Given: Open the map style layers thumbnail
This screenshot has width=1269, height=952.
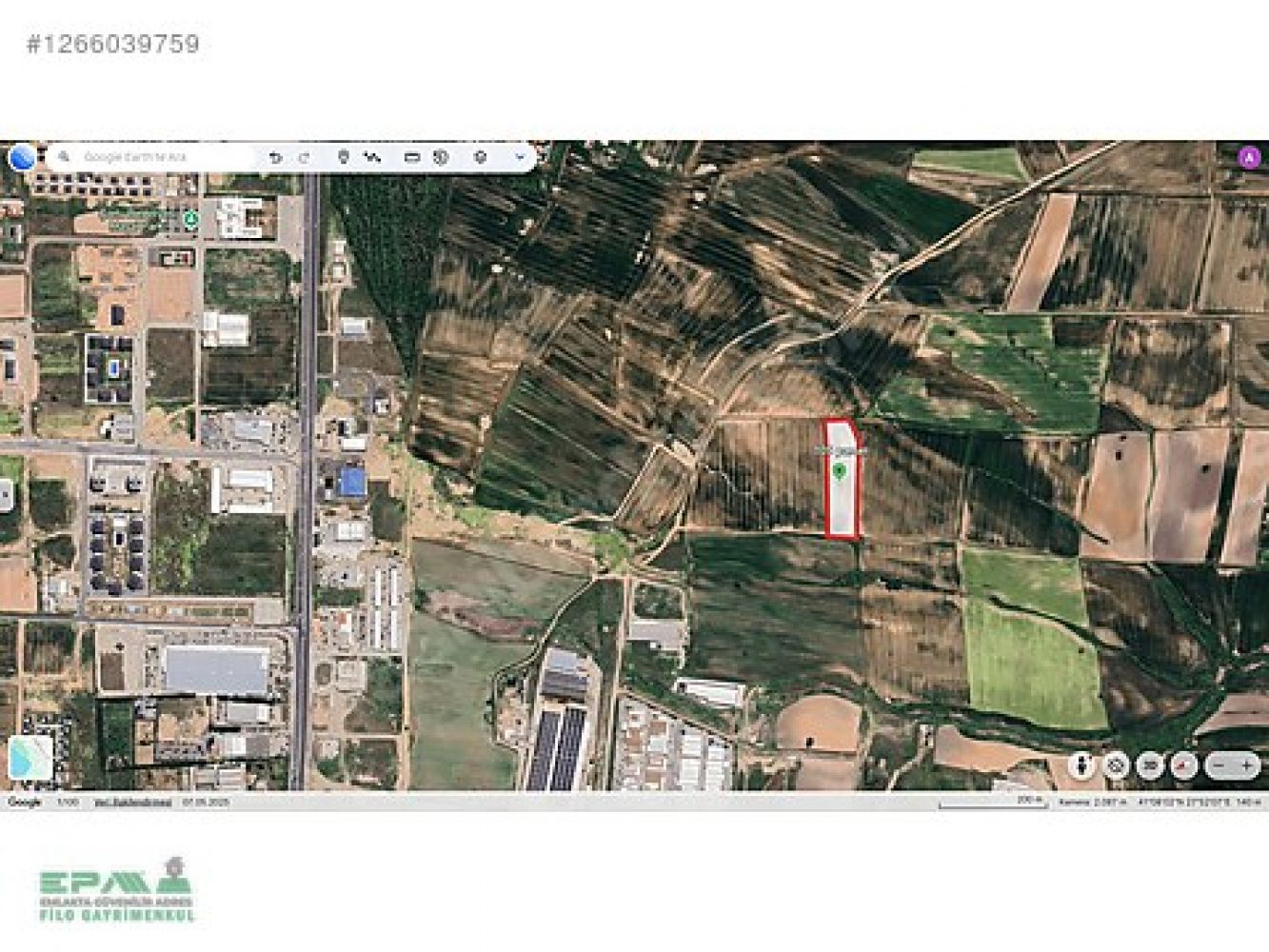Looking at the screenshot, I should (x=30, y=758).
